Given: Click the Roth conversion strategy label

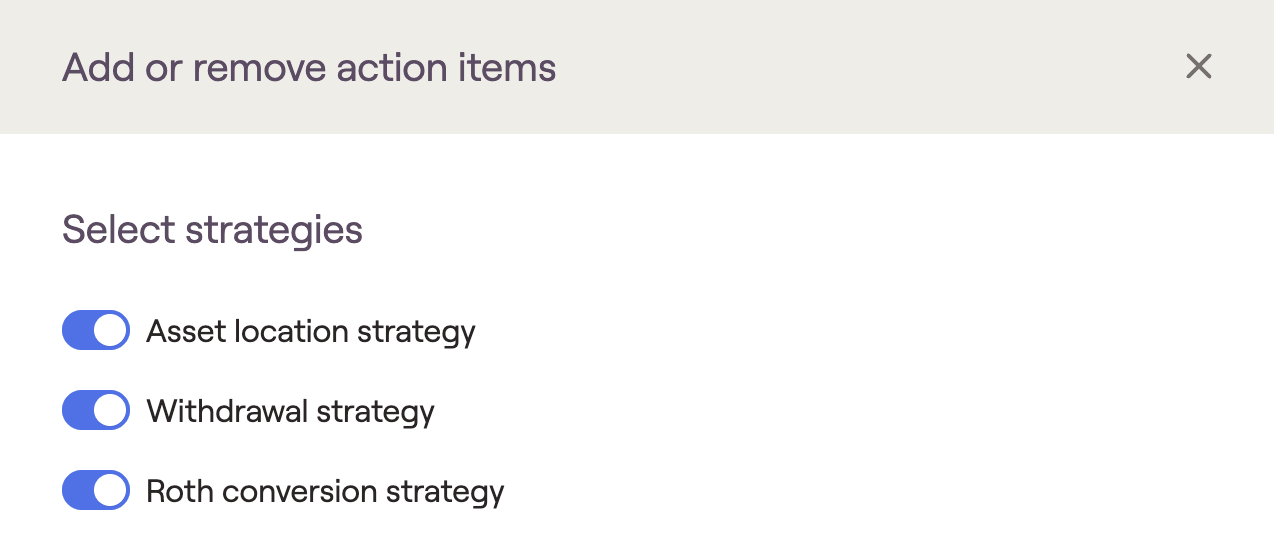Looking at the screenshot, I should [x=325, y=491].
